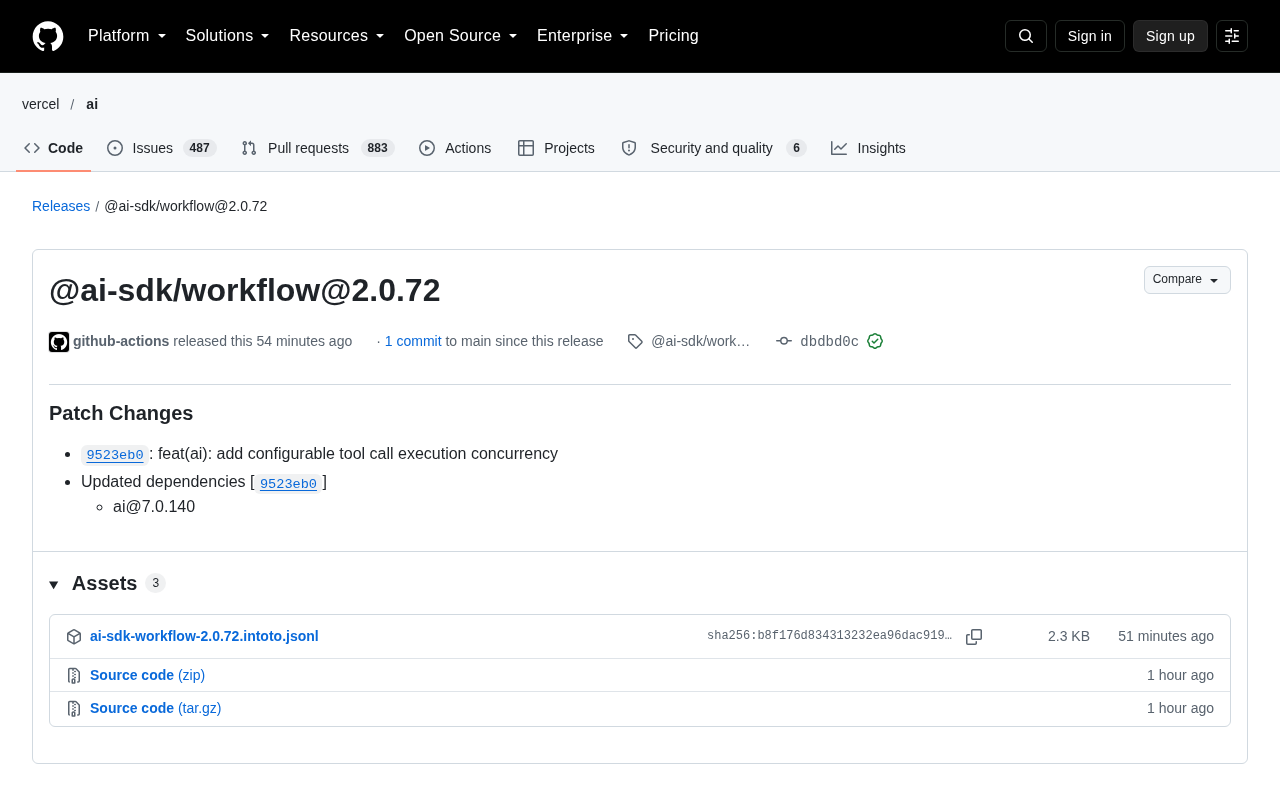Open the Security and quality tab
The image size is (1280, 800).
tap(713, 148)
